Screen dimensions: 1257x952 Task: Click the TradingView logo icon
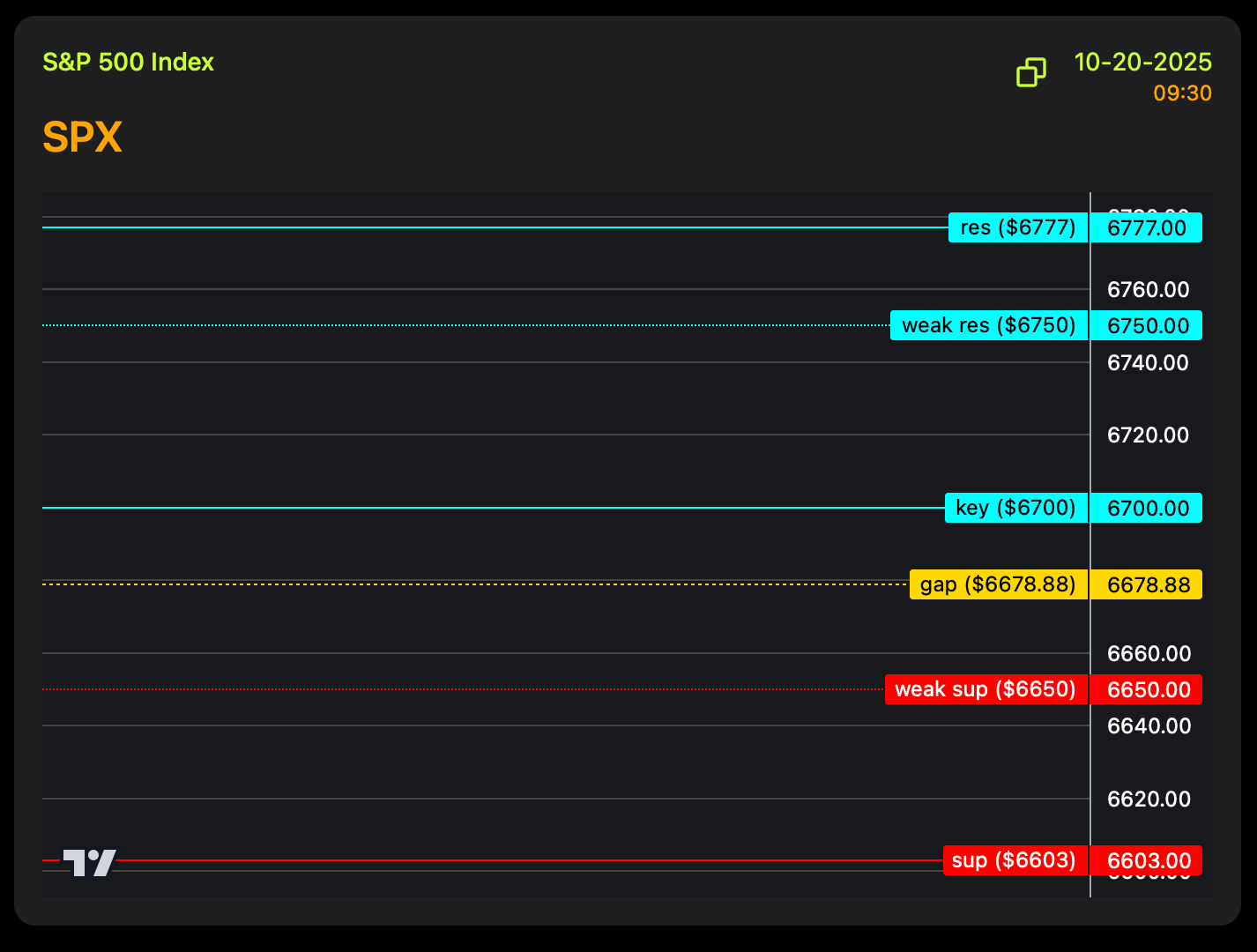[x=89, y=862]
